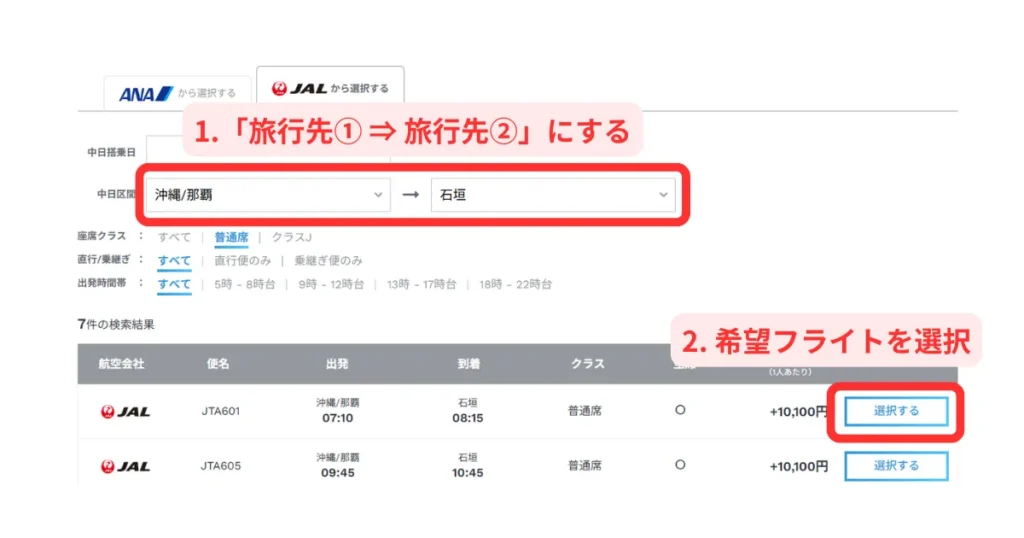Viewport: 1024px width, 538px height.
Task: Pick the 13時 - 17時台 departure window
Action: 421,285
